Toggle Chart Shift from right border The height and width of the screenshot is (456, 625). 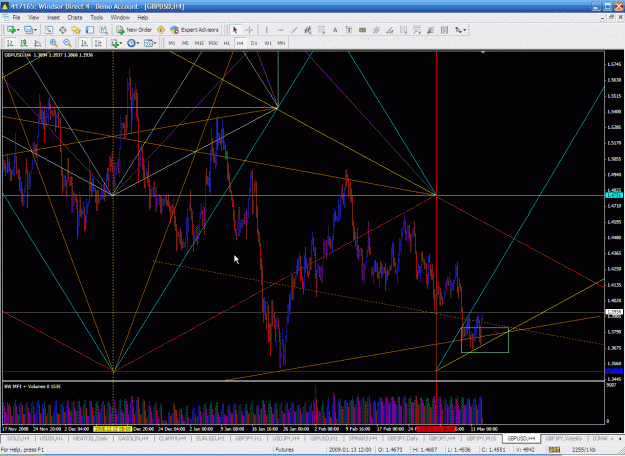(98, 43)
